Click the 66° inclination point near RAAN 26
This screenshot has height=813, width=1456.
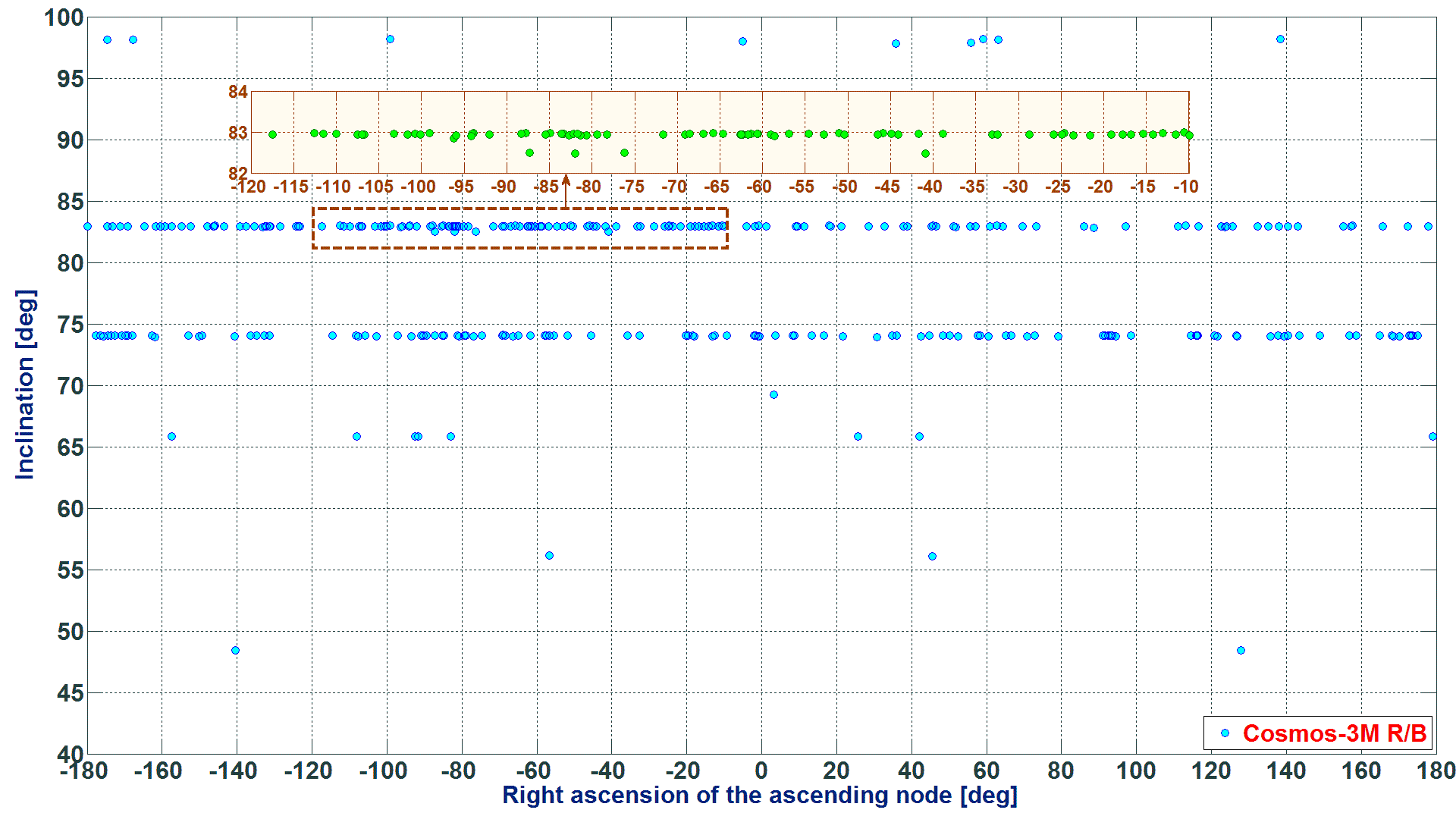point(858,436)
